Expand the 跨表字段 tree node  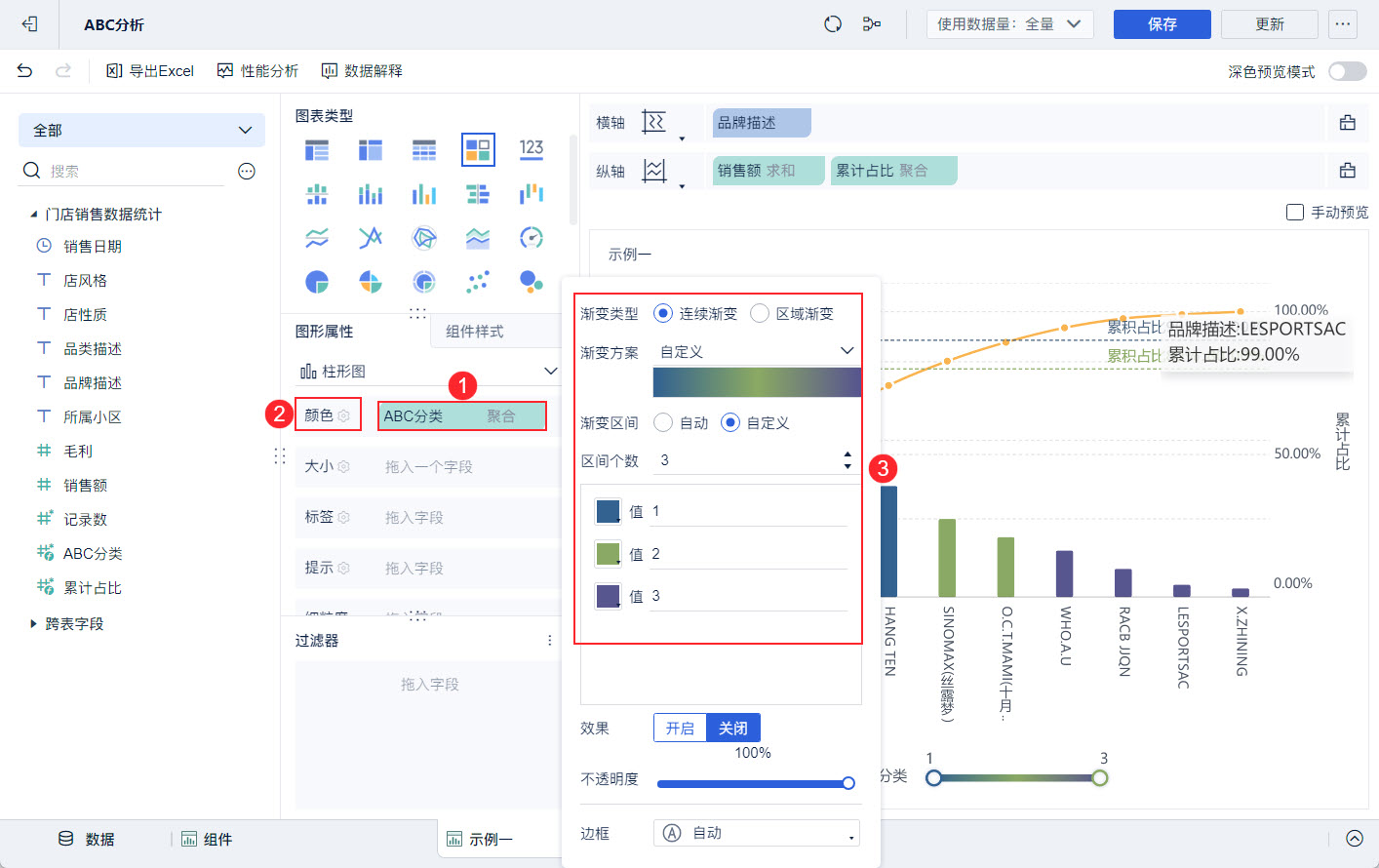tap(34, 624)
